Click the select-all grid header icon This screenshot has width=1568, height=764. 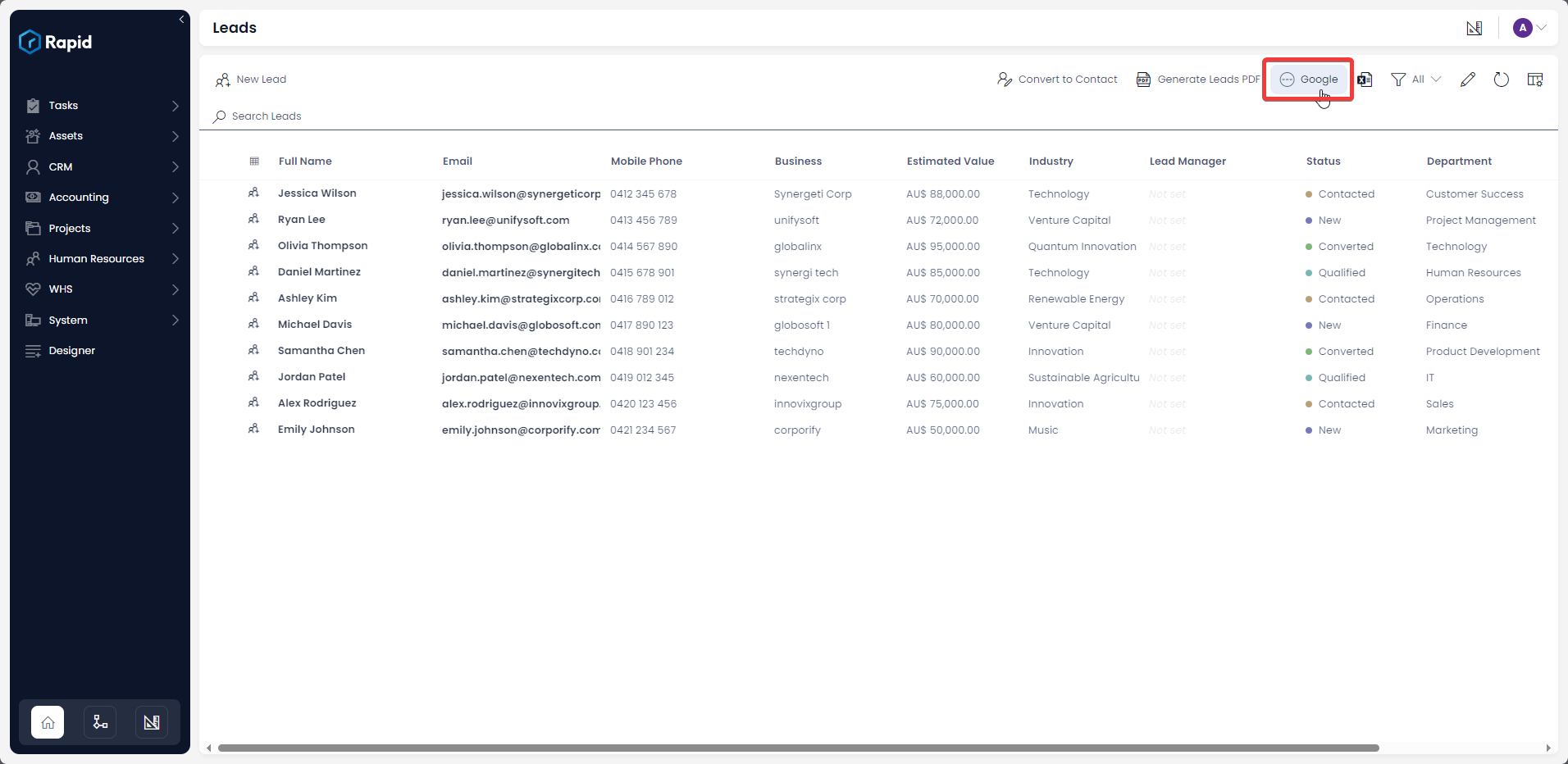tap(254, 161)
